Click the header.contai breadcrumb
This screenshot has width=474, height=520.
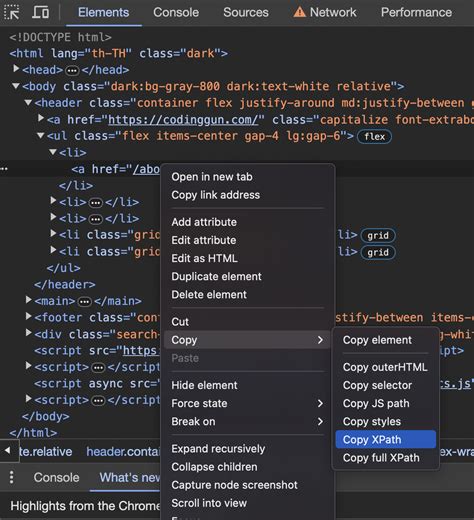123,451
